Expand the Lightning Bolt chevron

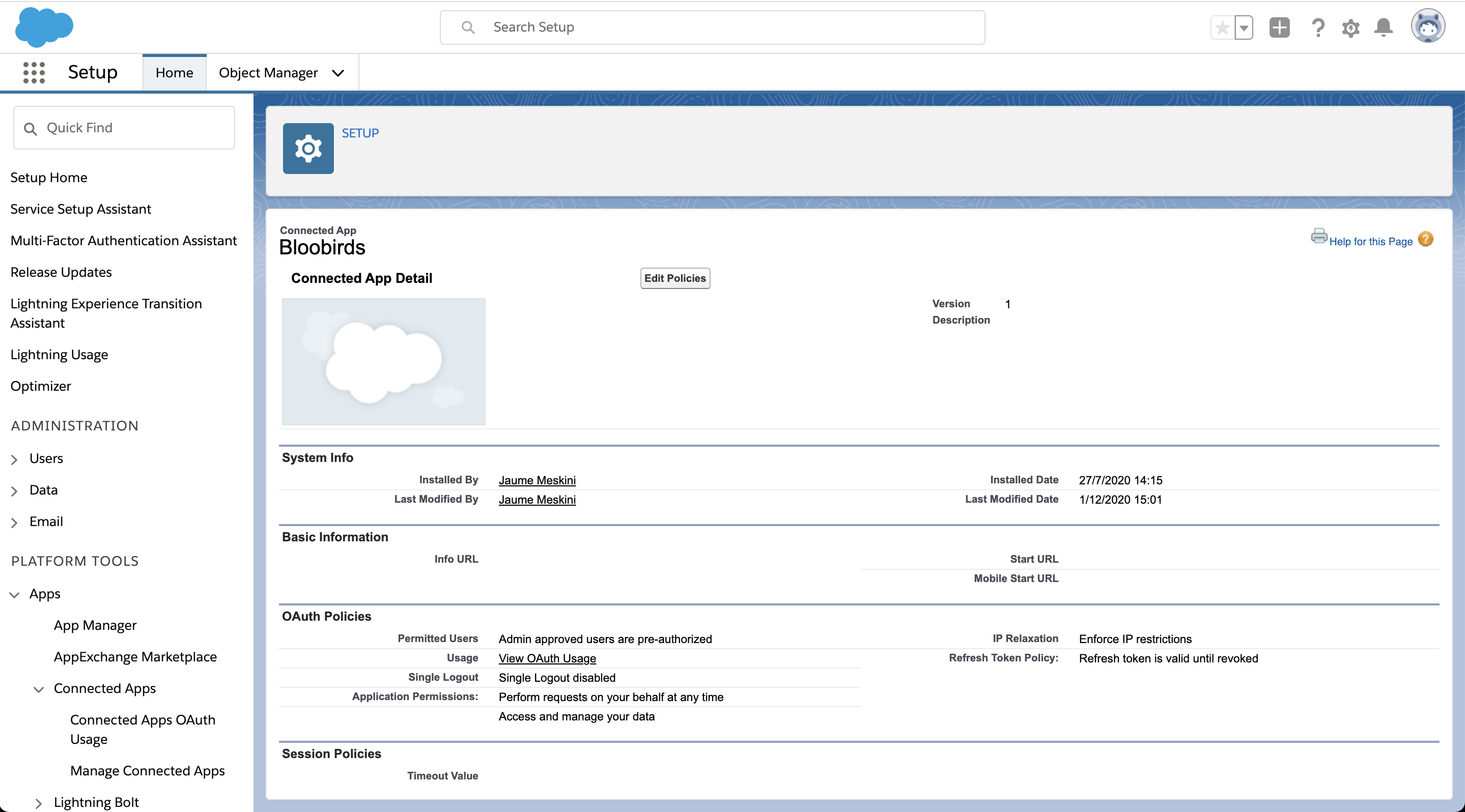point(39,803)
